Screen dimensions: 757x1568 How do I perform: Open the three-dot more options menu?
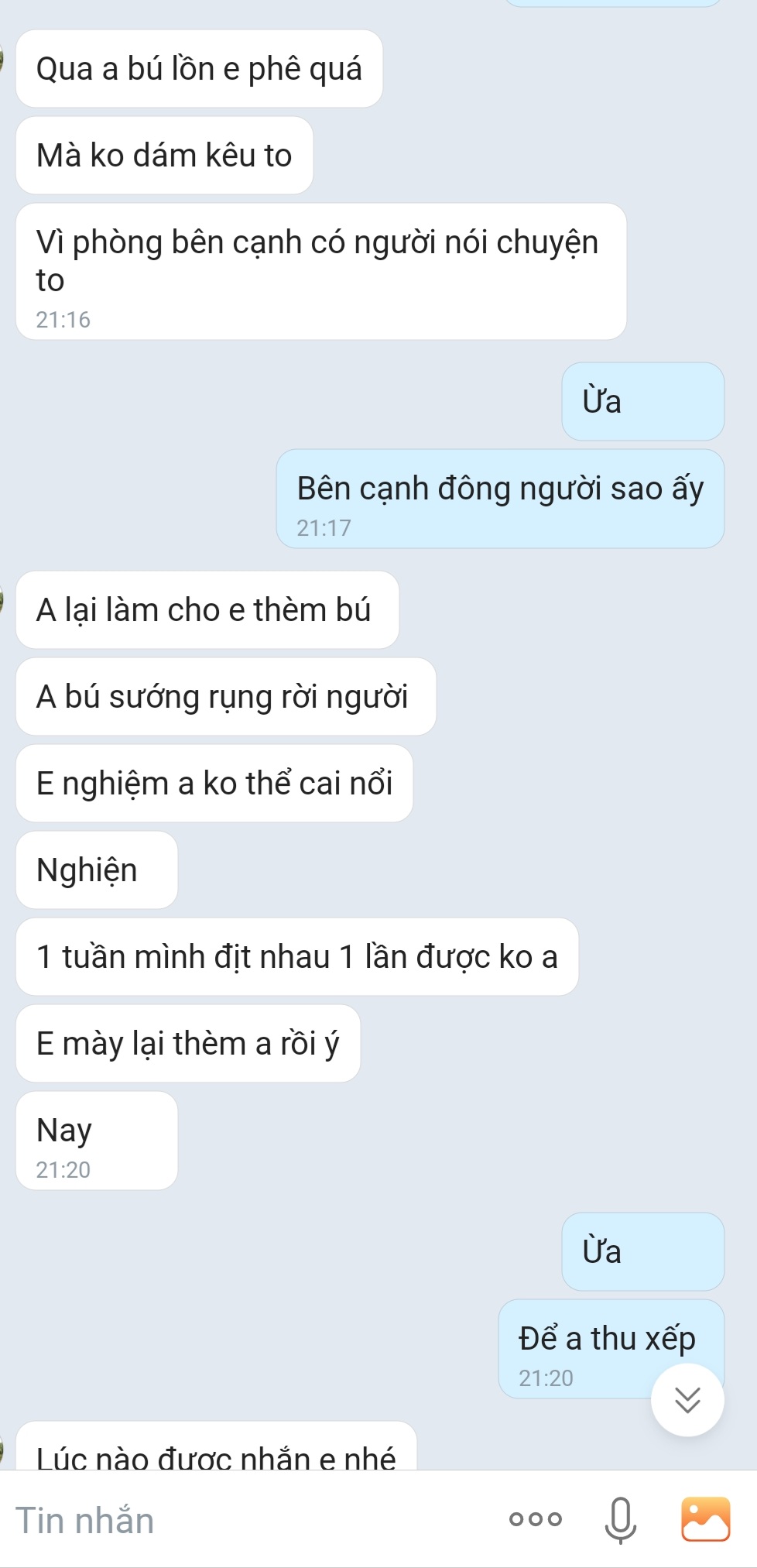536,1519
